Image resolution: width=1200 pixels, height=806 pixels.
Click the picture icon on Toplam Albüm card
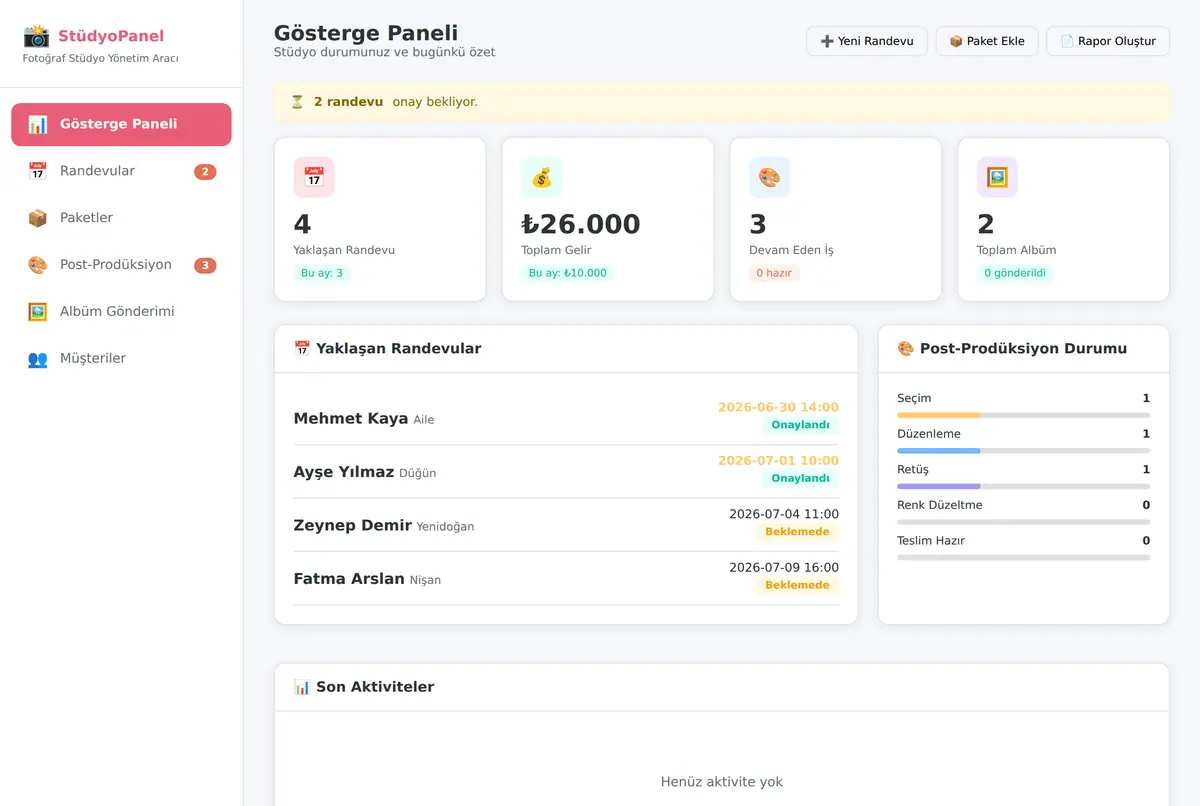998,177
